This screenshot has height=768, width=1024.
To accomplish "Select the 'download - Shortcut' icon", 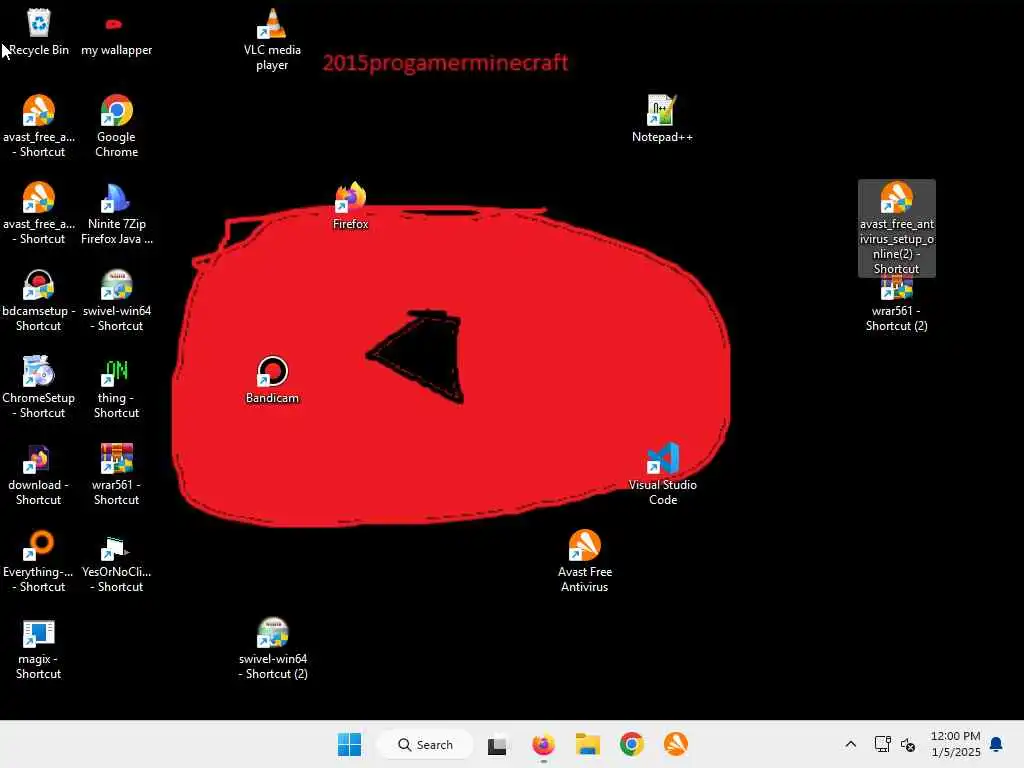I will [39, 473].
